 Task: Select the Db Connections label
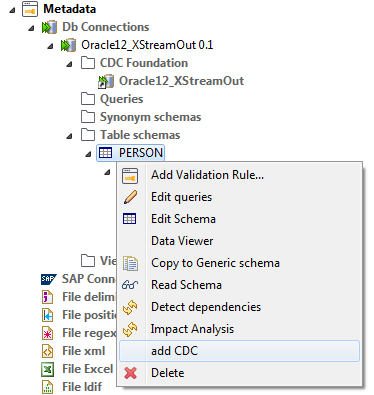pos(106,27)
